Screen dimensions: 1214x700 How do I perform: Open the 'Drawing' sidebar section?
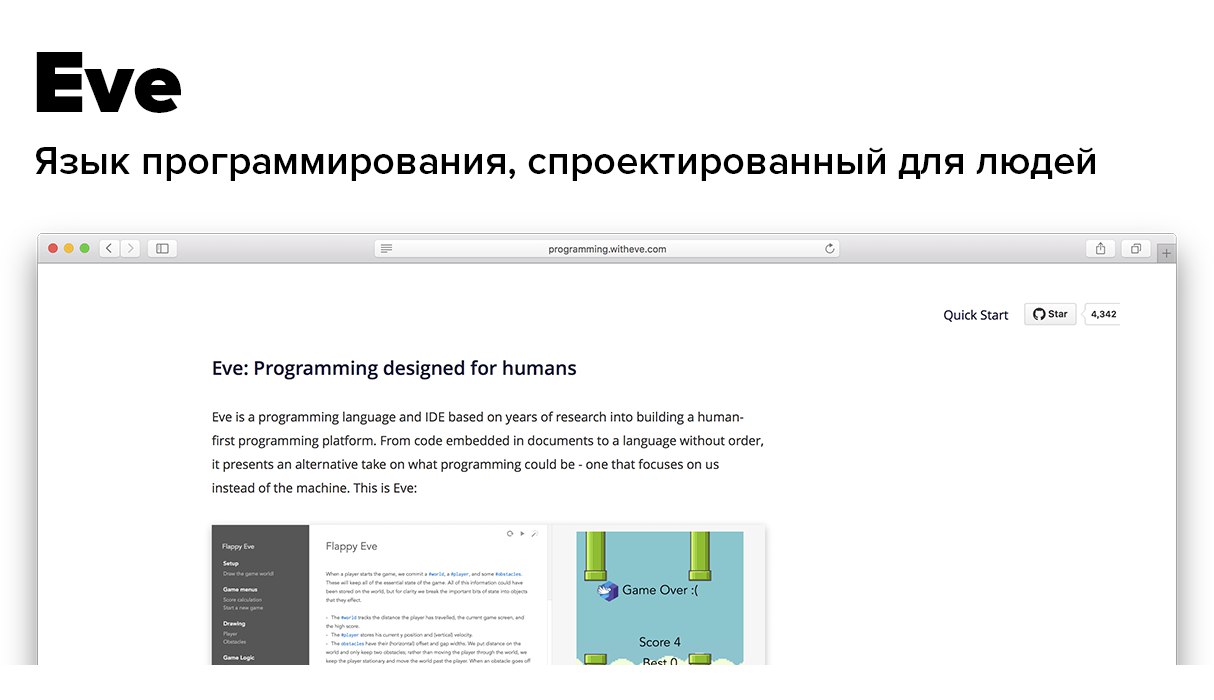coord(234,624)
